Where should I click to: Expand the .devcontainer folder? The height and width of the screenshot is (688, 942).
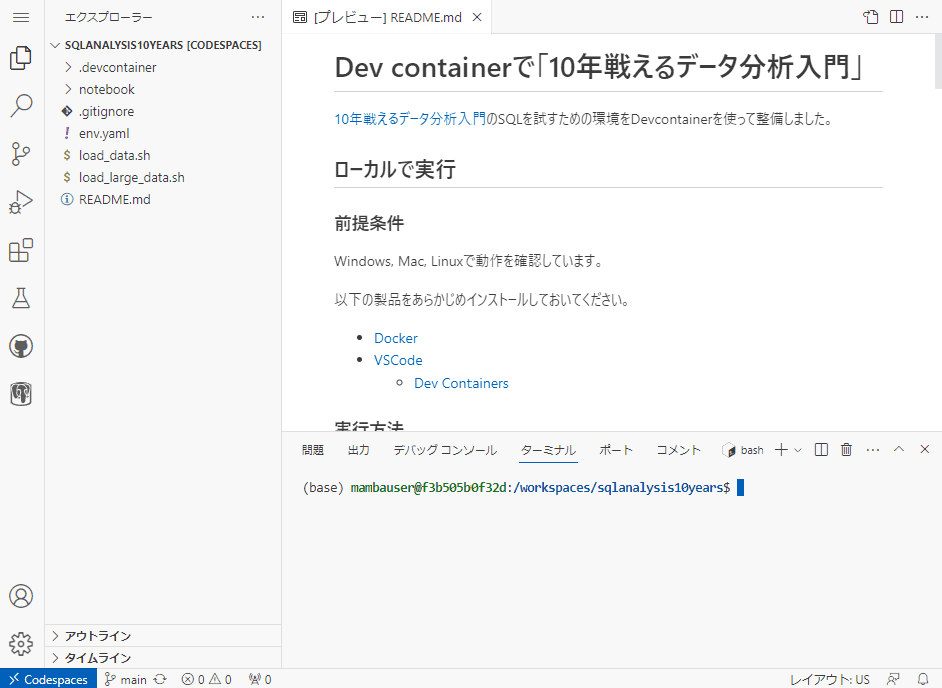pyautogui.click(x=117, y=67)
